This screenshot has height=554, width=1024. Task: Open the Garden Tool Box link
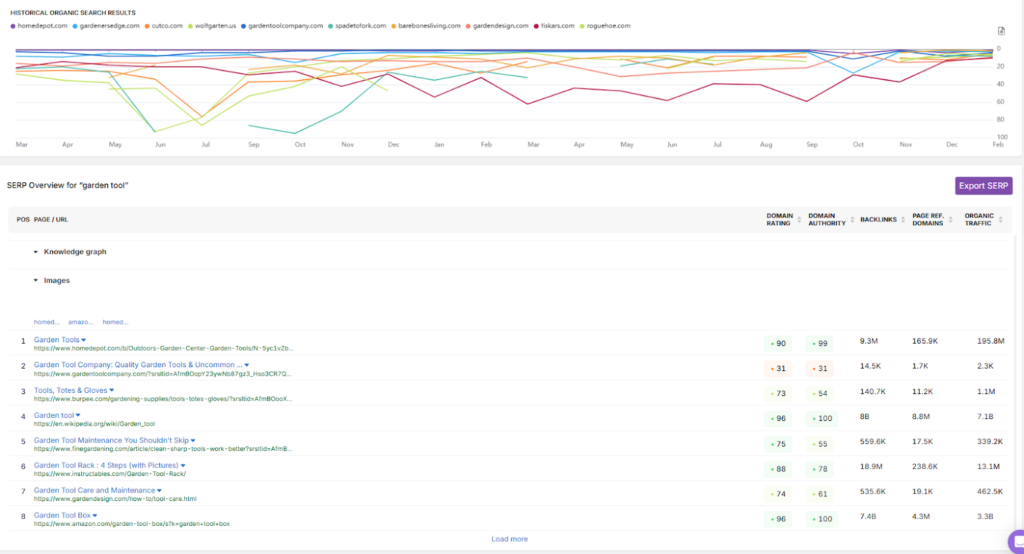[x=62, y=515]
